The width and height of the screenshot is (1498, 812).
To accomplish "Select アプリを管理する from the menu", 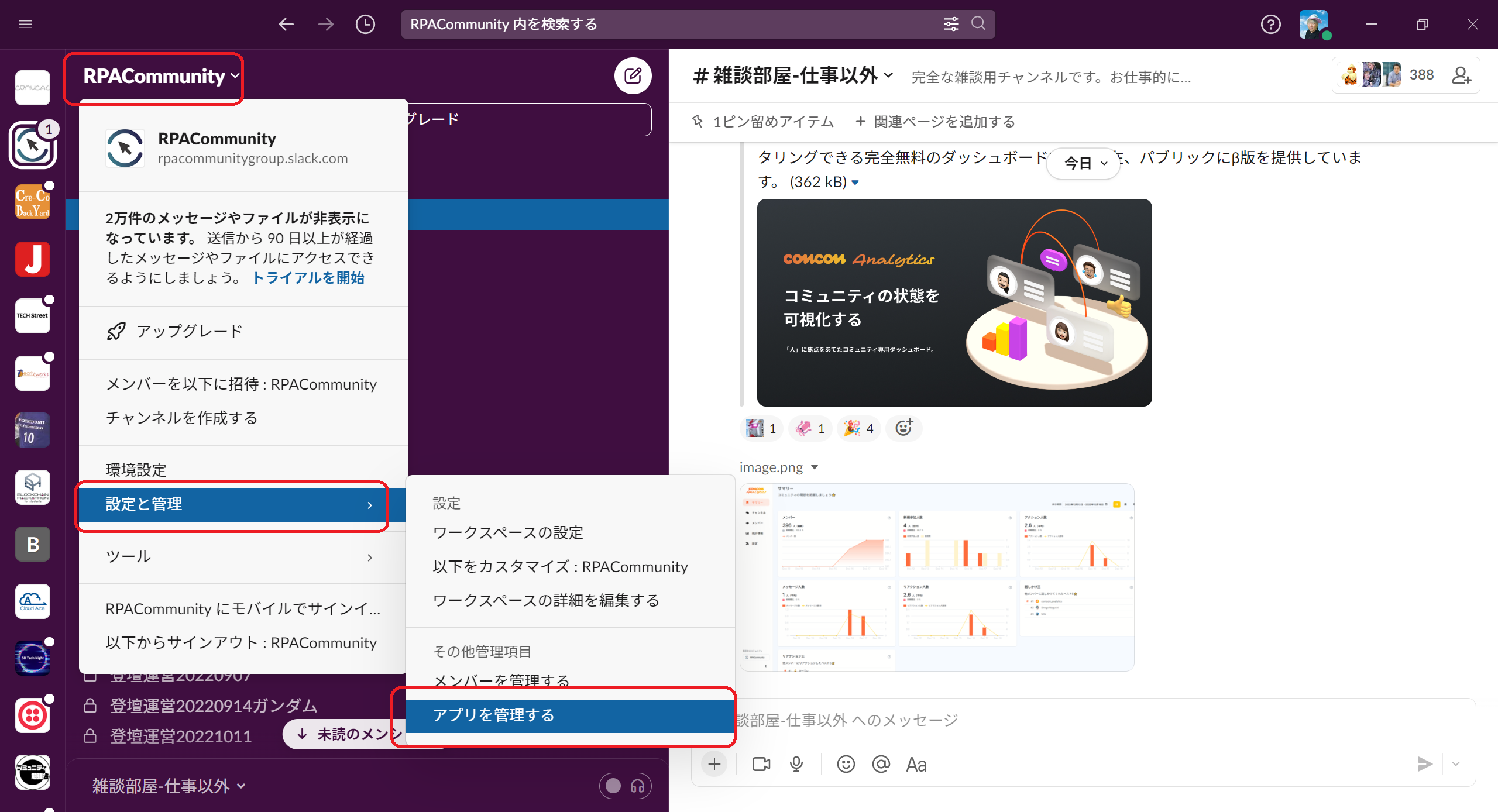I will (x=494, y=715).
